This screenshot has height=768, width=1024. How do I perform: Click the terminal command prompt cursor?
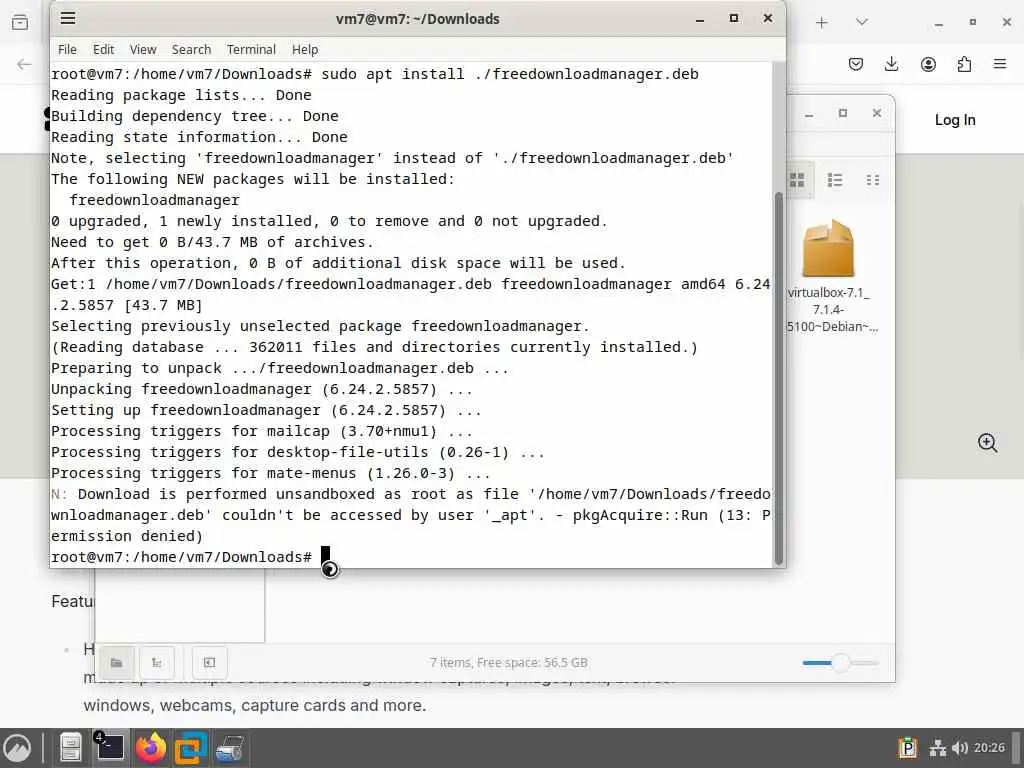[x=325, y=556]
